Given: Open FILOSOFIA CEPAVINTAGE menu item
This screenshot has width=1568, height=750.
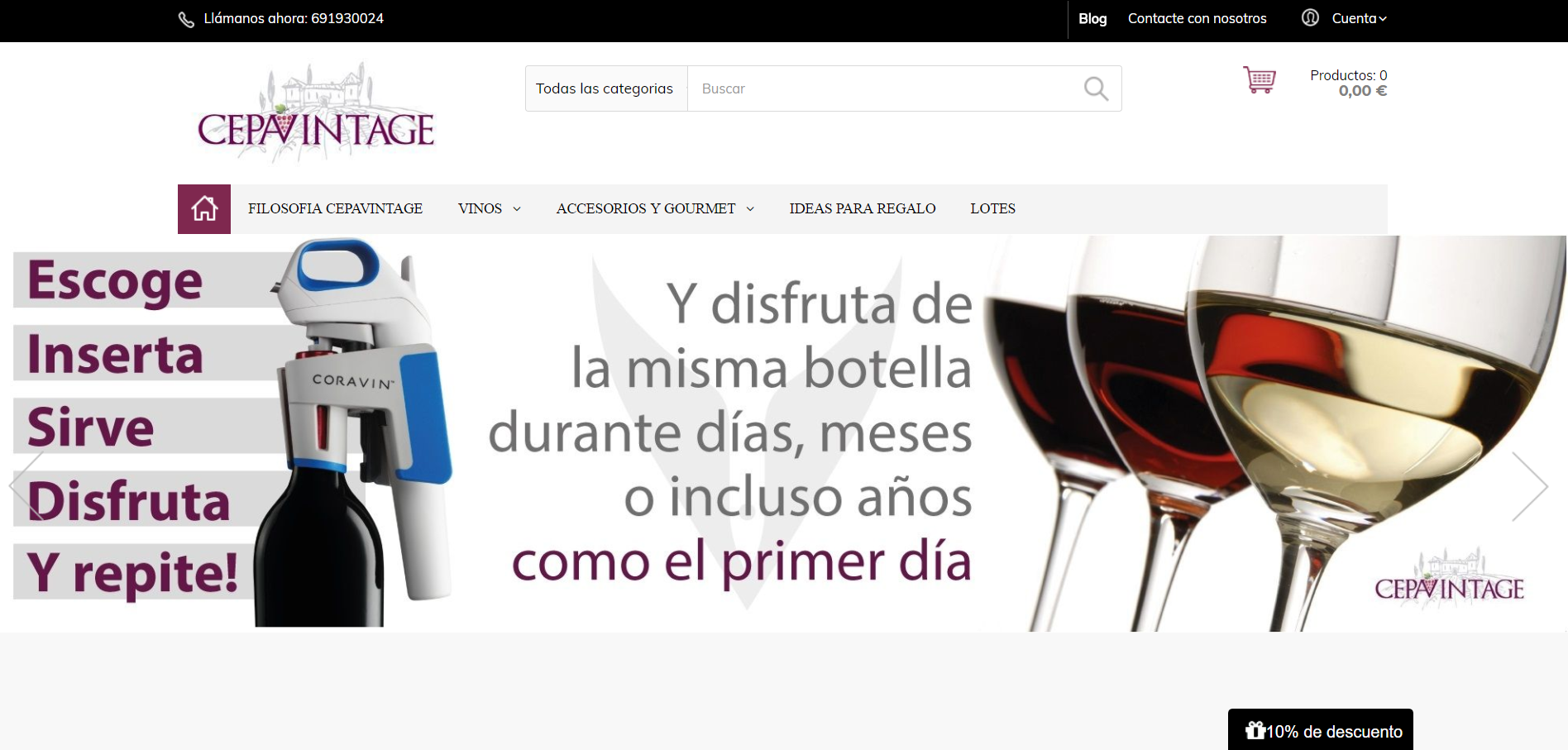Looking at the screenshot, I should (335, 208).
